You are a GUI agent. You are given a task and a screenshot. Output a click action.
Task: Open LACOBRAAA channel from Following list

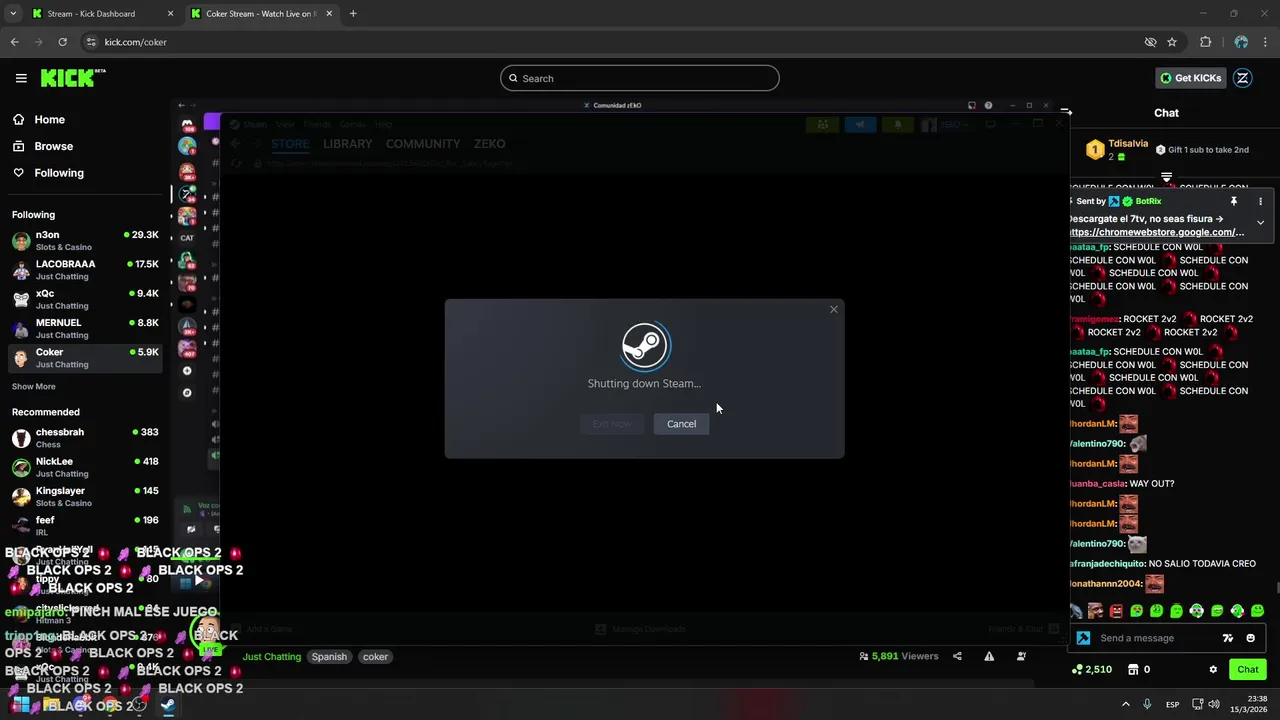[x=85, y=270]
